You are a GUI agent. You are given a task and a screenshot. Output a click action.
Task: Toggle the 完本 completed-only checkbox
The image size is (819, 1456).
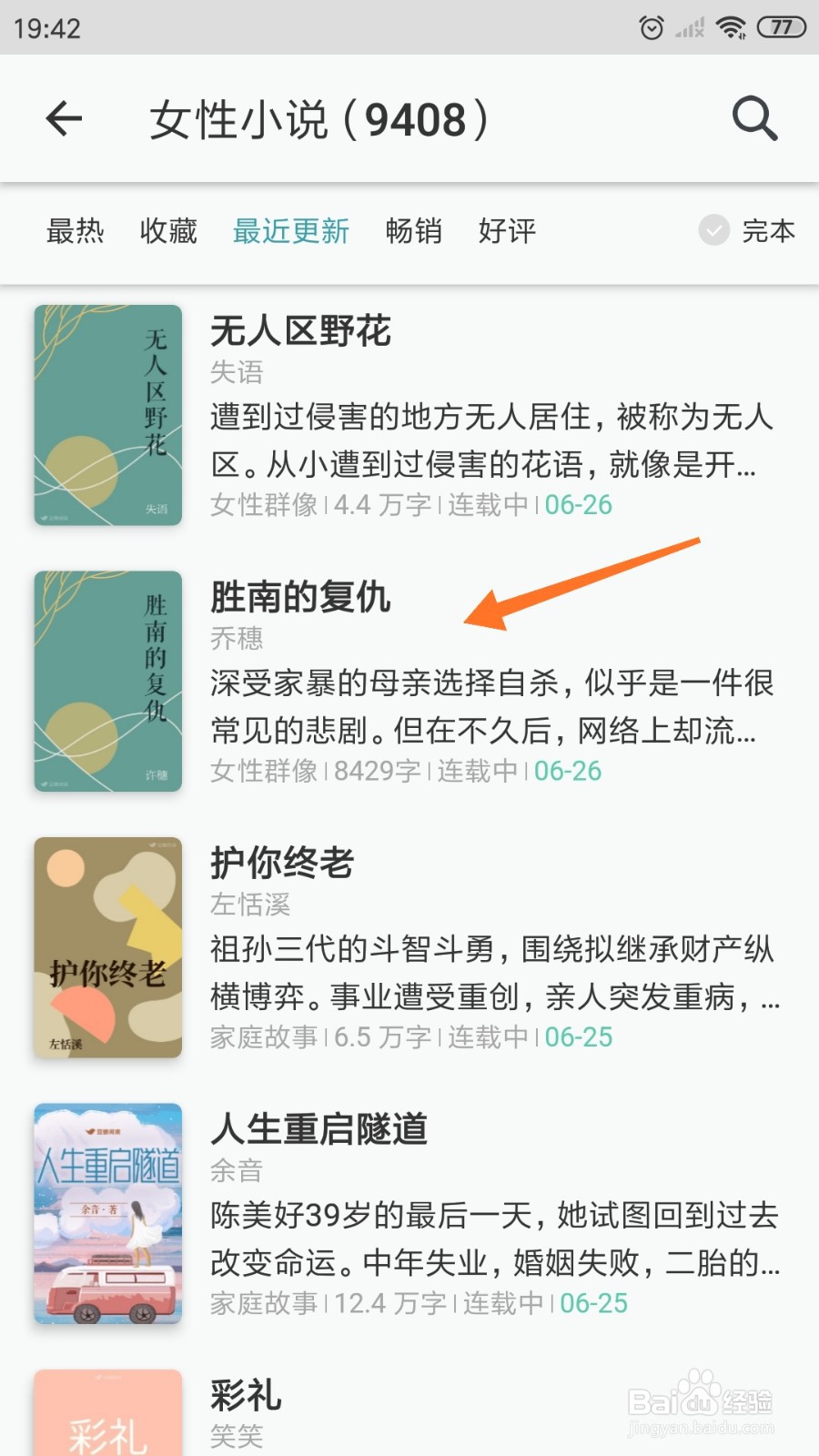714,230
